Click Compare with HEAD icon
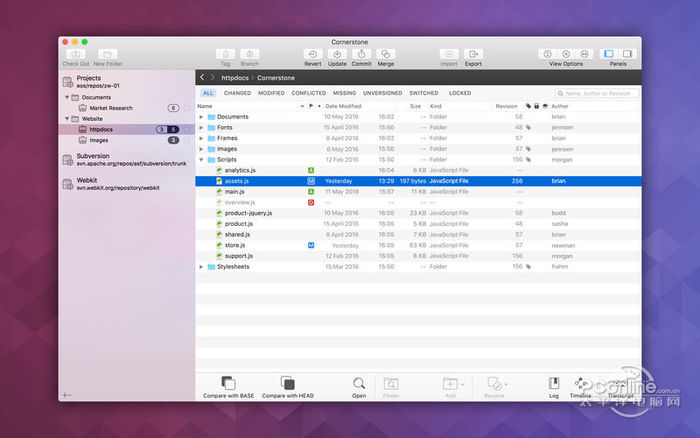Viewport: 700px width, 438px height. [287, 383]
